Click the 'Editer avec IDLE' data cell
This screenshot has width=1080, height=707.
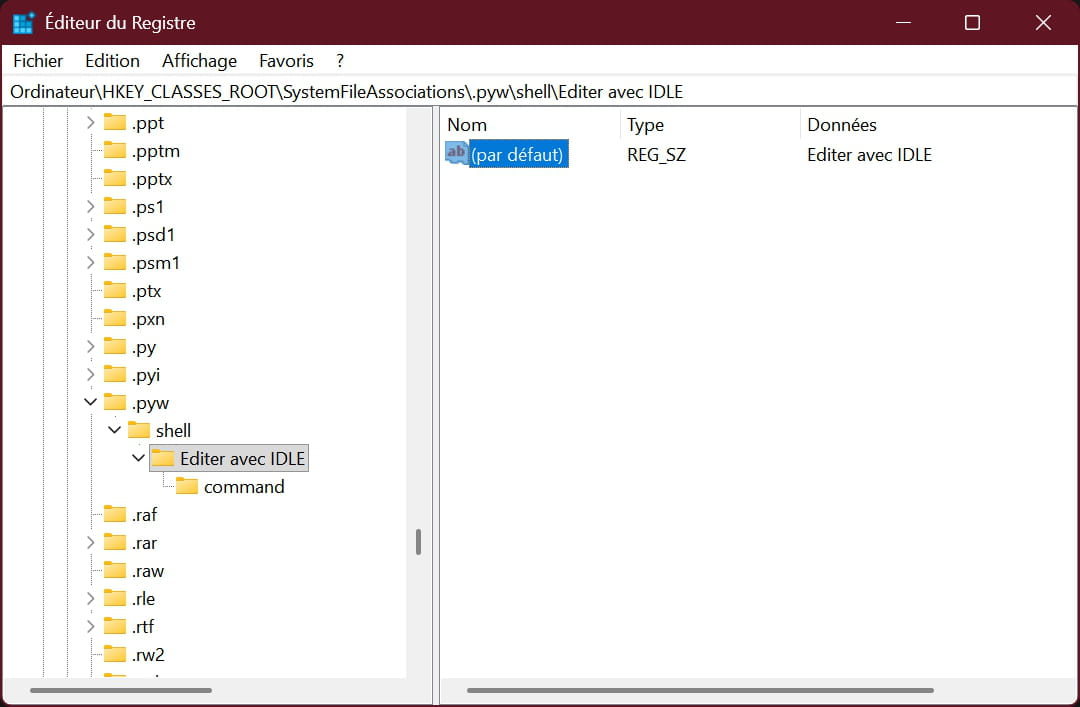pos(869,154)
